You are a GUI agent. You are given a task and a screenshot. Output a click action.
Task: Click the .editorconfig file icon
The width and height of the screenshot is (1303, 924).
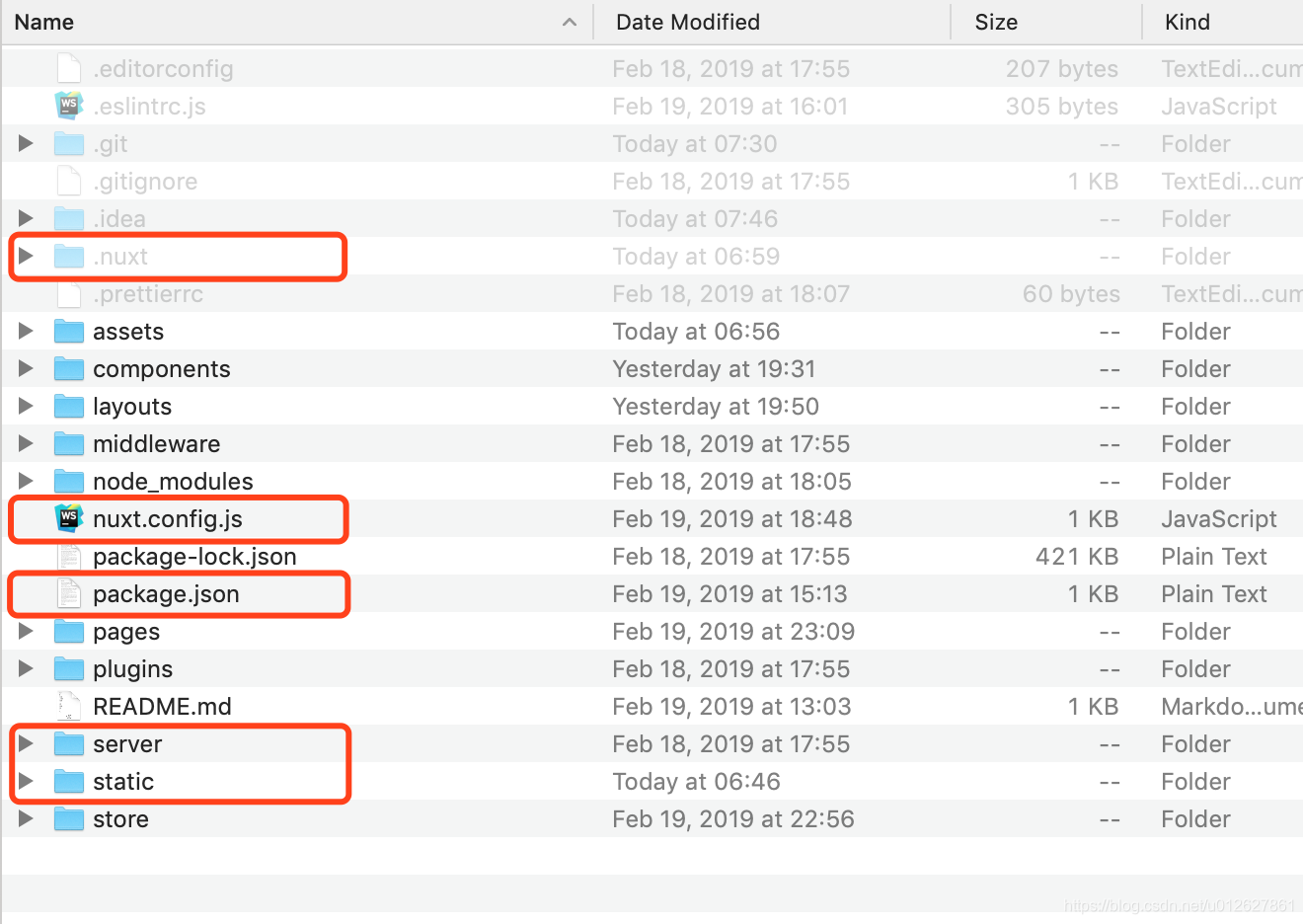(x=68, y=68)
